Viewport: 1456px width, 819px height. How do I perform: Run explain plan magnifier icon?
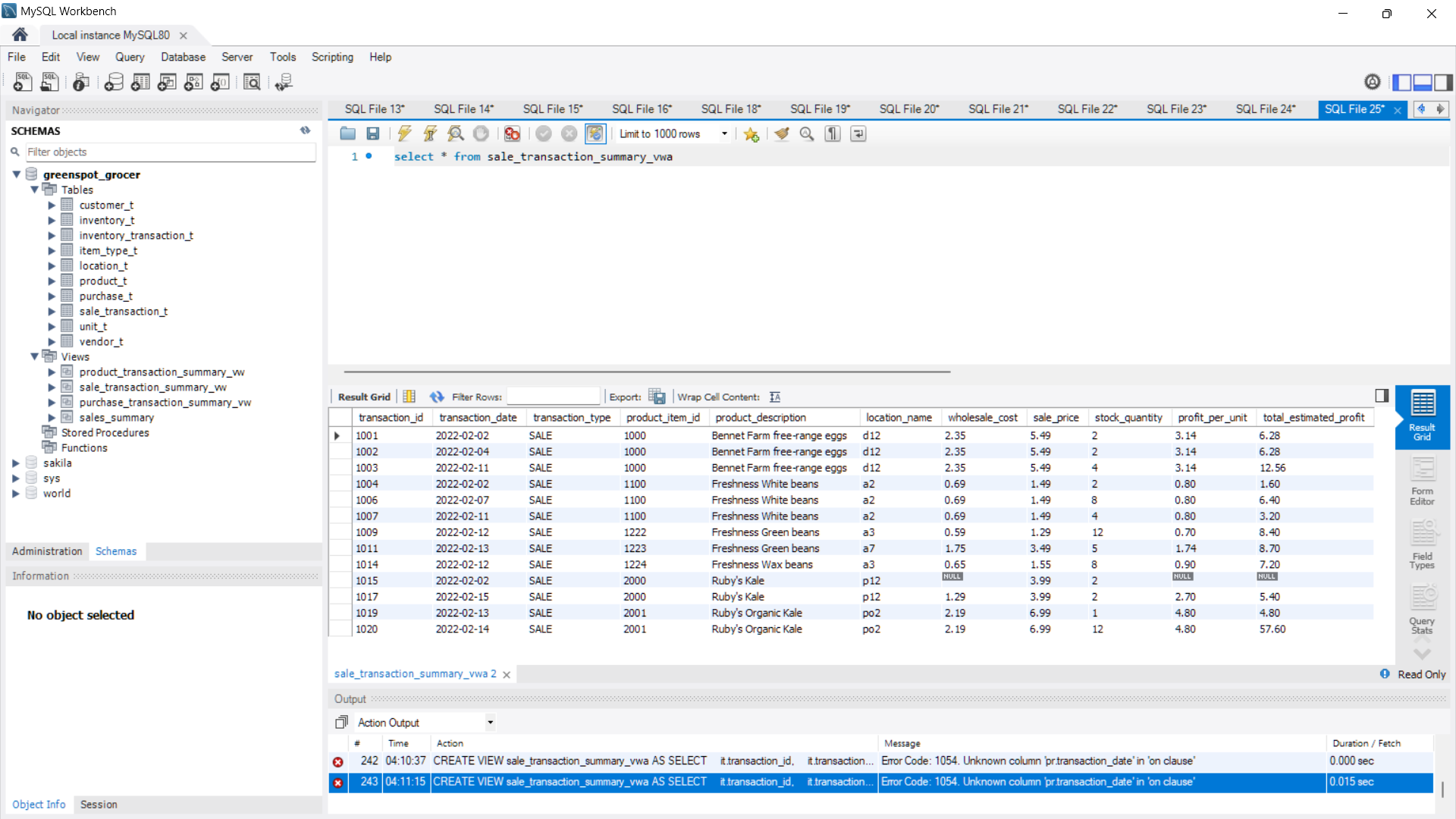[x=456, y=133]
